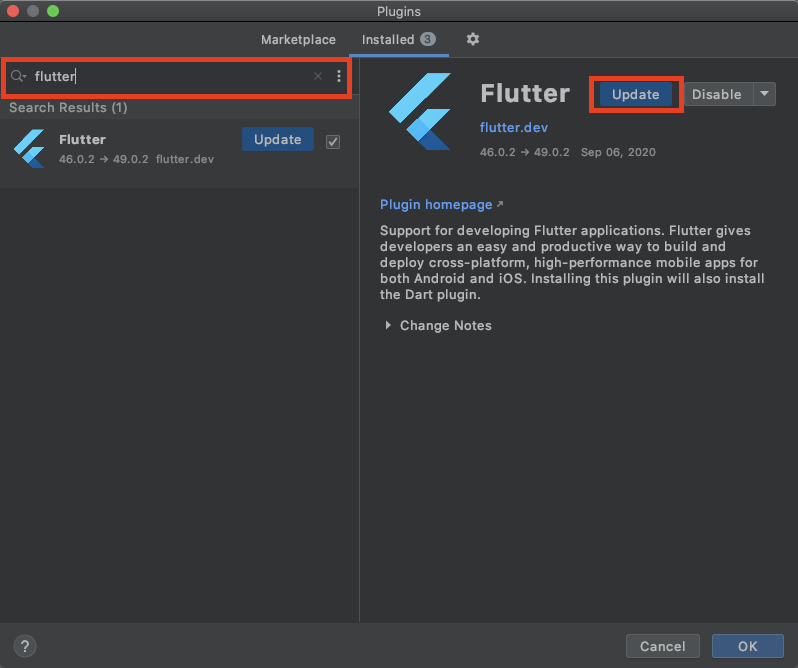798x668 pixels.
Task: Confirm with the OK button
Action: [x=748, y=646]
